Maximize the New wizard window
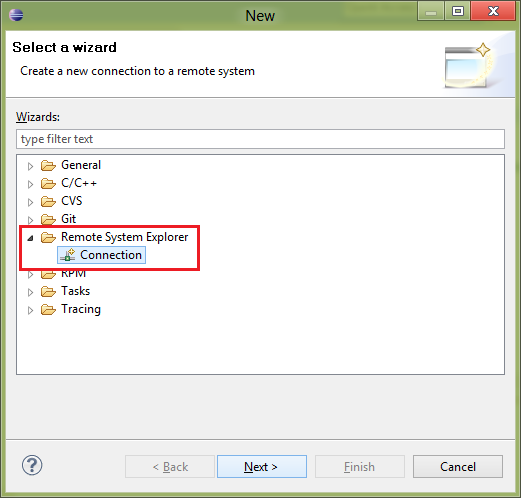This screenshot has height=498, width=521. click(458, 12)
